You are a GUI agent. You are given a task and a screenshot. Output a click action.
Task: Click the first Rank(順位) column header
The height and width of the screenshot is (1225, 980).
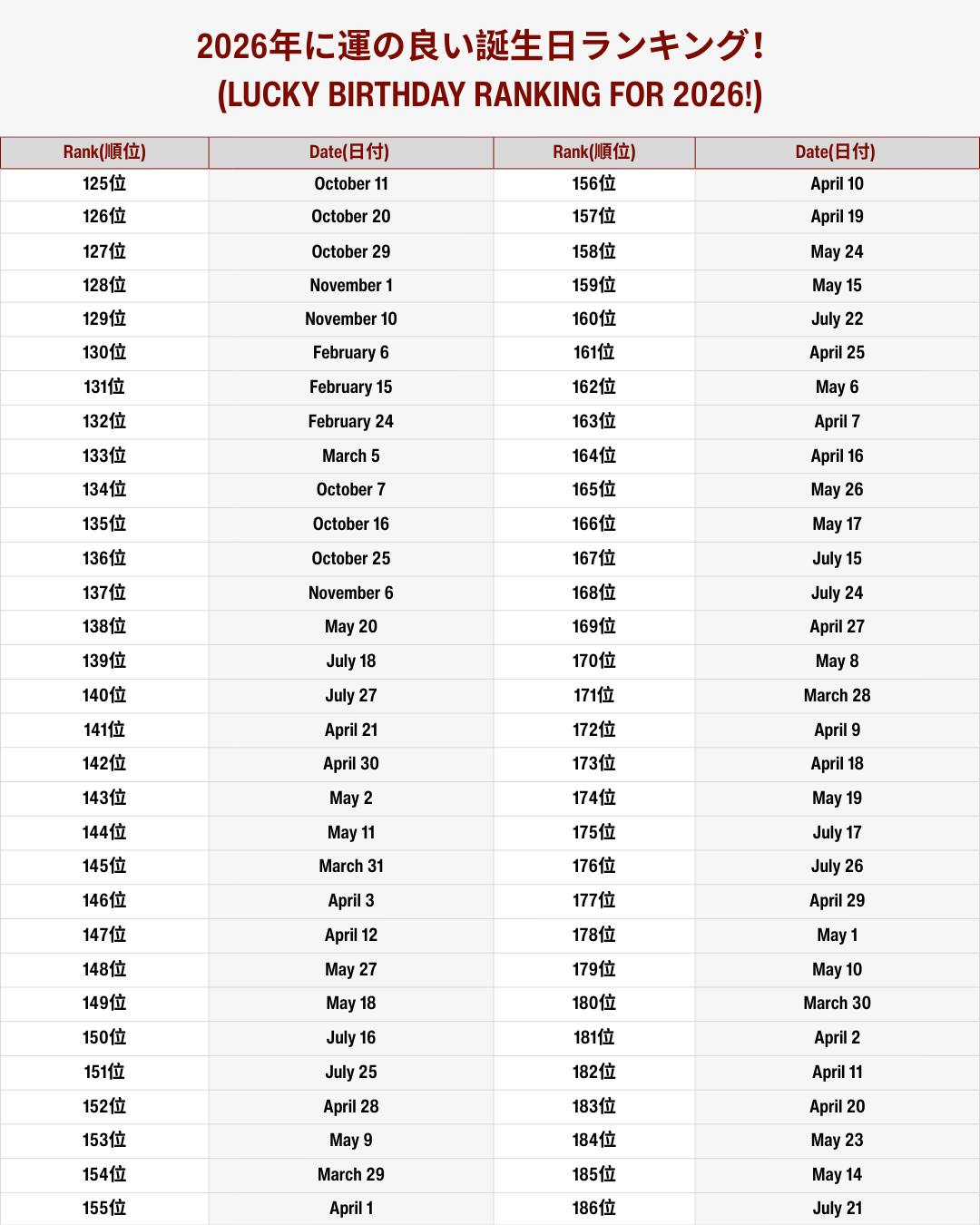[x=104, y=152]
